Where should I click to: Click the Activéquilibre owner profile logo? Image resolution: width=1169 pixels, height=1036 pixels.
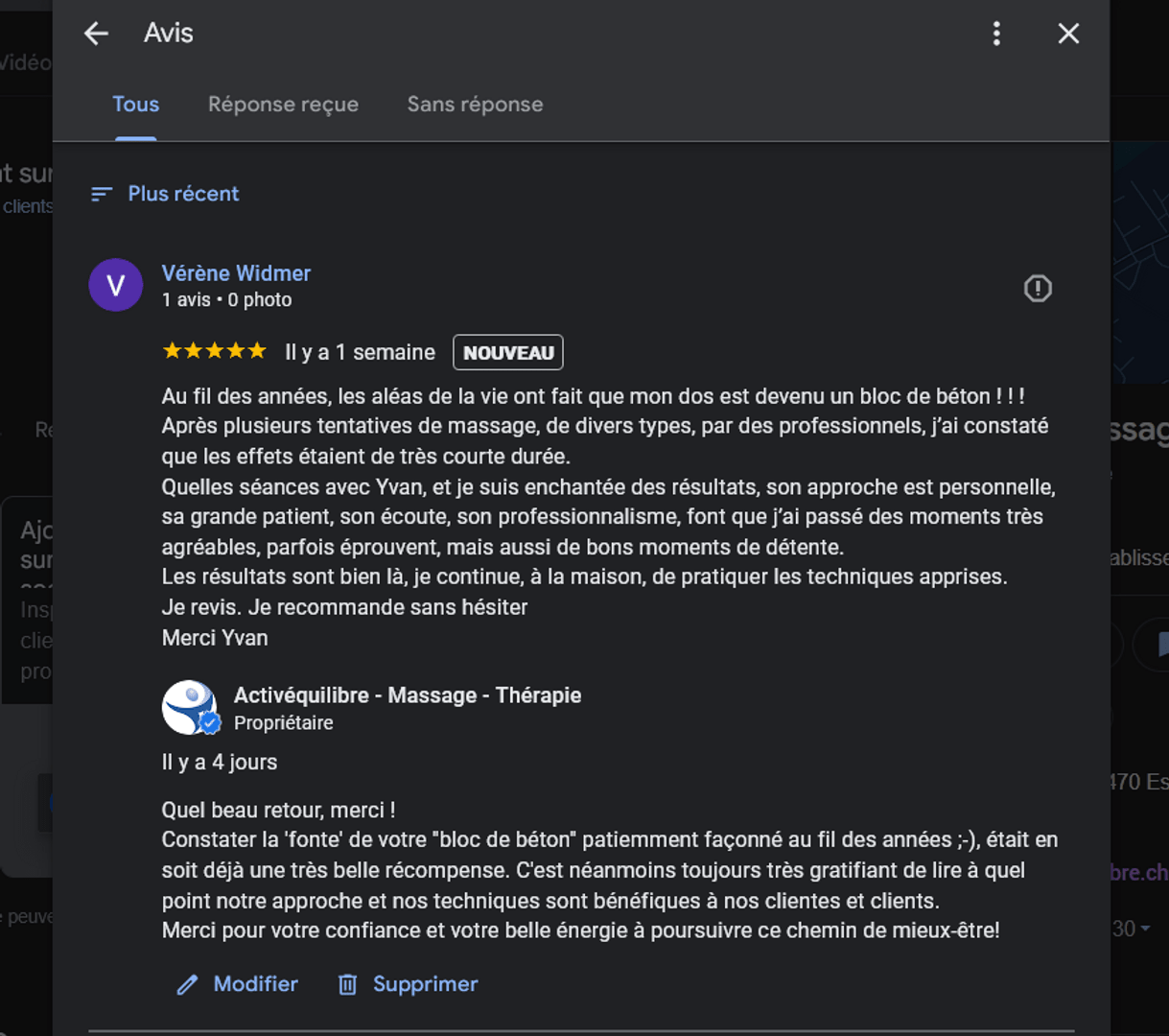coord(190,707)
